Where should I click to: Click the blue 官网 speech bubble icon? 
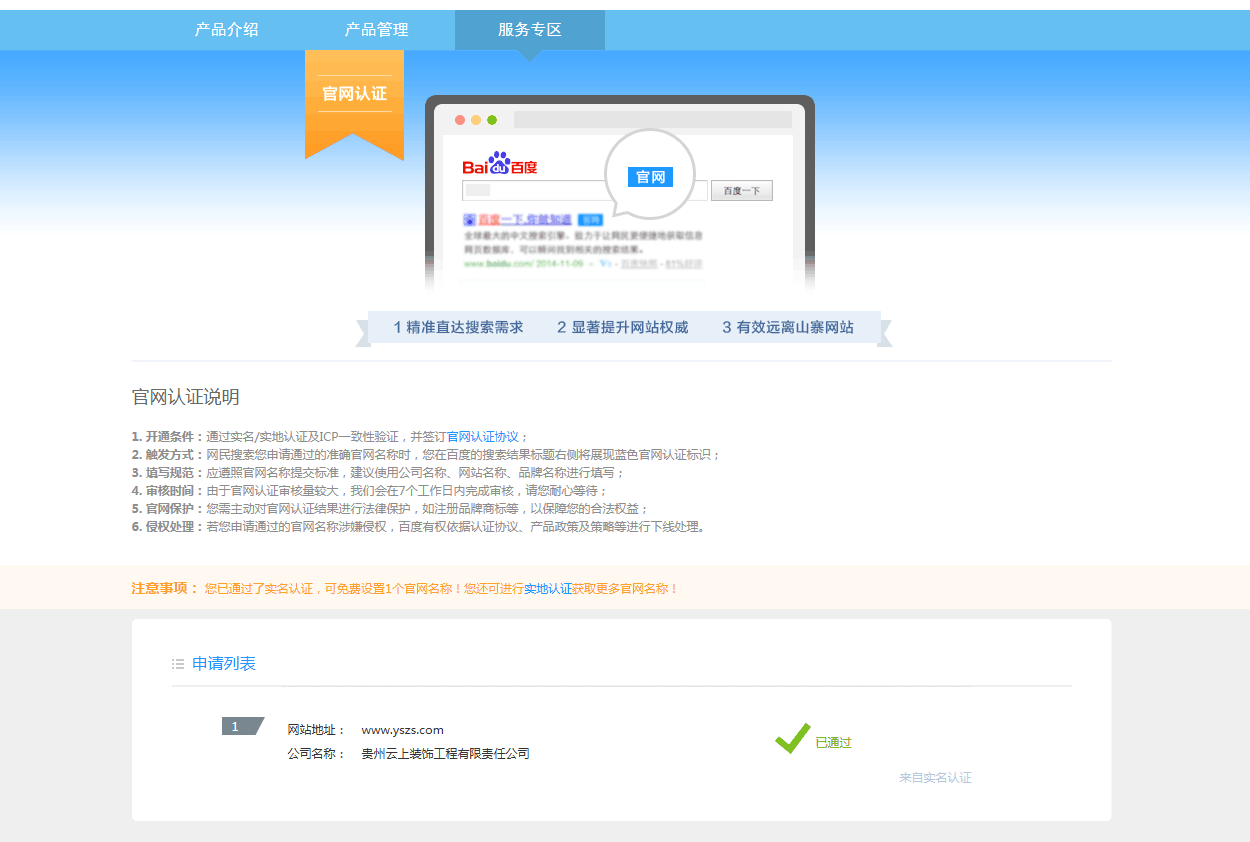click(x=649, y=175)
